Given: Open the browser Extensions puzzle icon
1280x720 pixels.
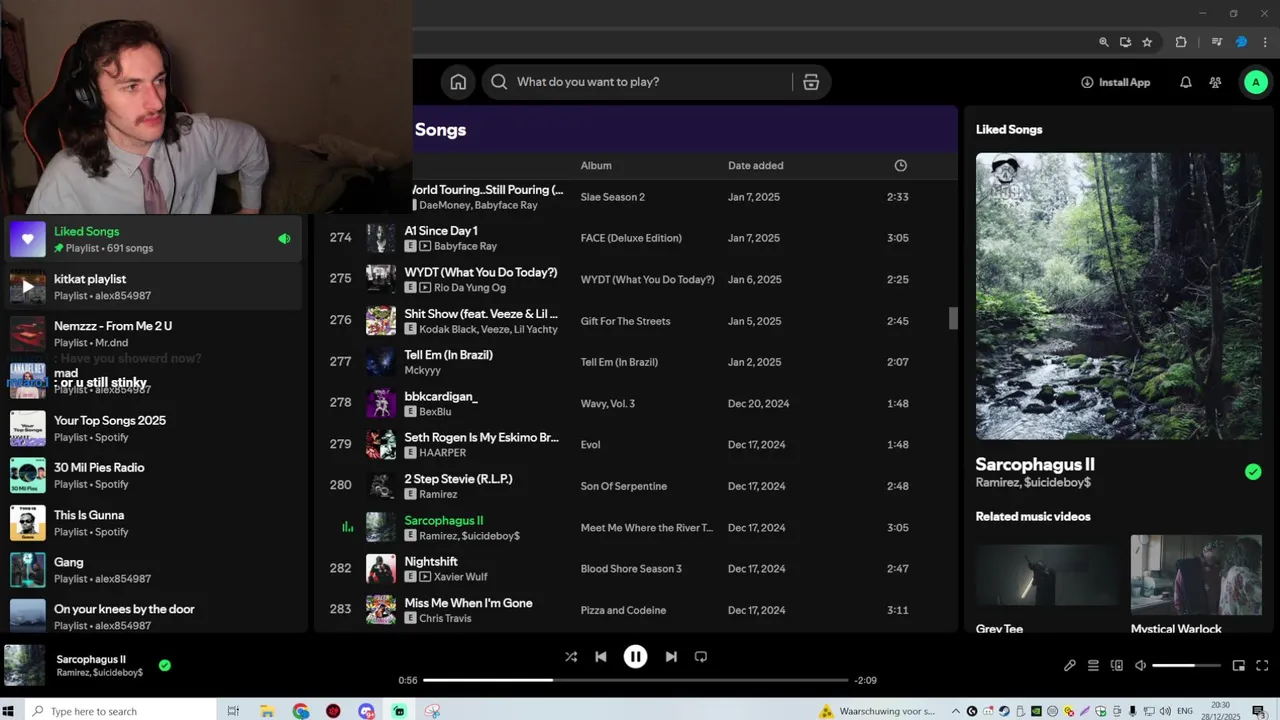Looking at the screenshot, I should [1181, 42].
